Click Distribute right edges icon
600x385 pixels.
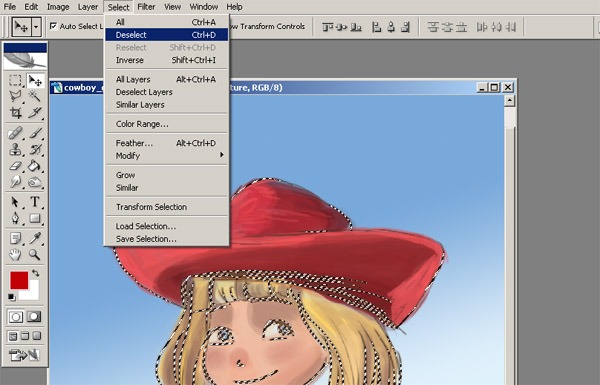(510, 27)
